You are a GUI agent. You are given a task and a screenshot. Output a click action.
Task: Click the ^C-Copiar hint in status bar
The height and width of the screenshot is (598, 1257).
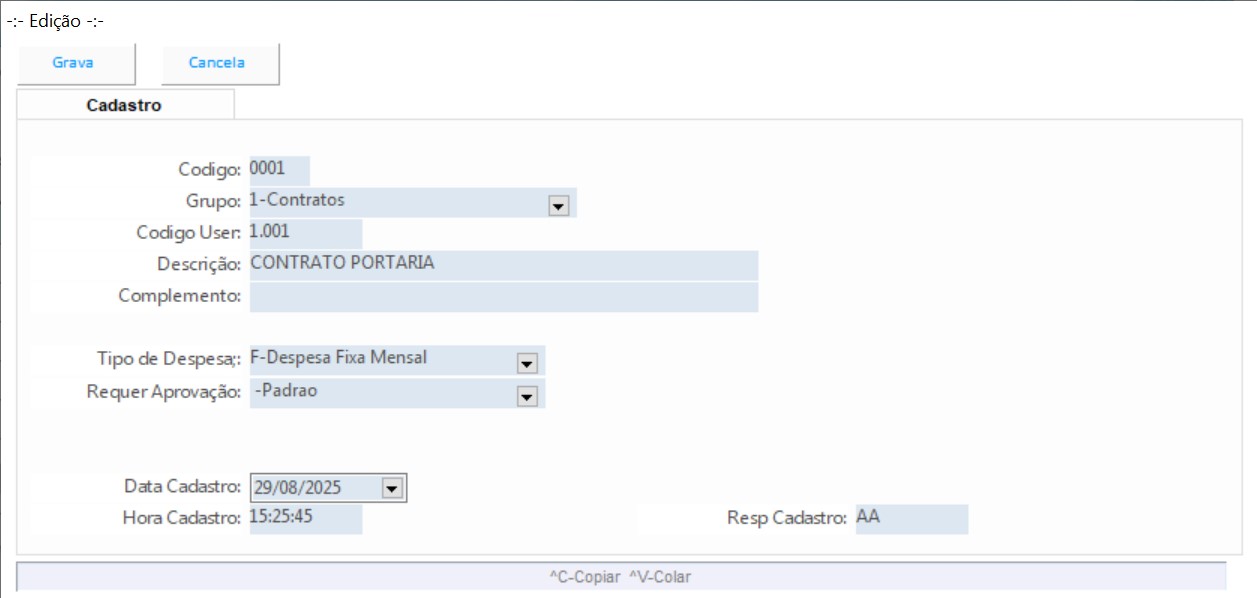tap(585, 577)
